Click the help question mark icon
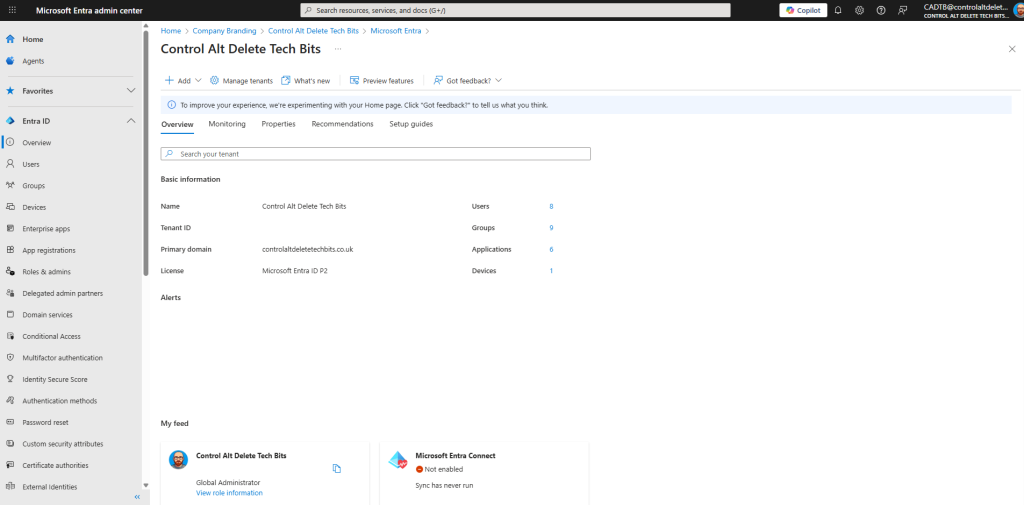Image resolution: width=1024 pixels, height=505 pixels. pos(880,10)
